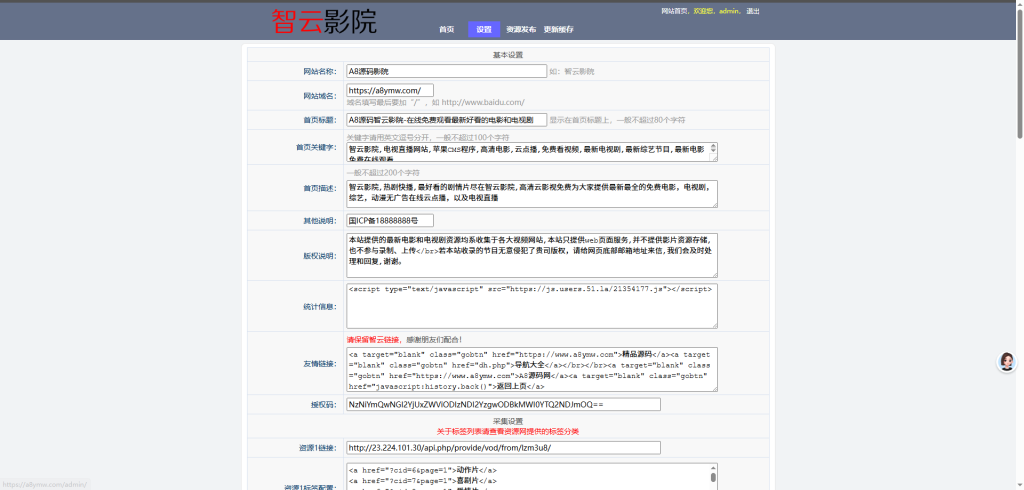Click the scrollbar in 资源1标签配置 textarea
This screenshot has height=490, width=1024.
click(x=713, y=477)
